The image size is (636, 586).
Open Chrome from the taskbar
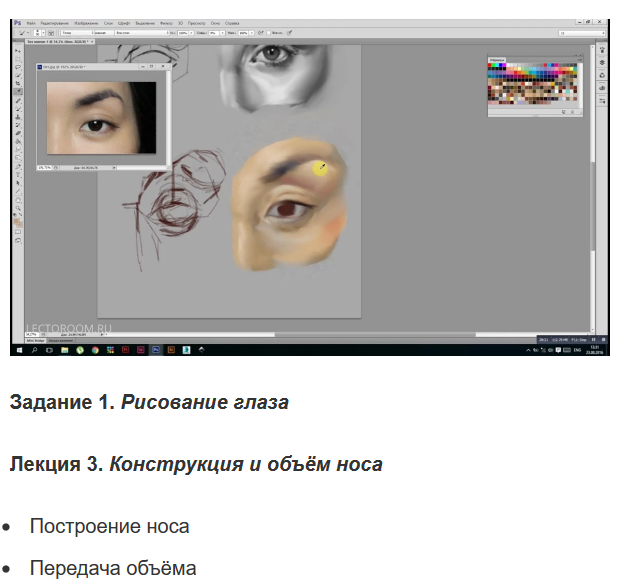(95, 350)
